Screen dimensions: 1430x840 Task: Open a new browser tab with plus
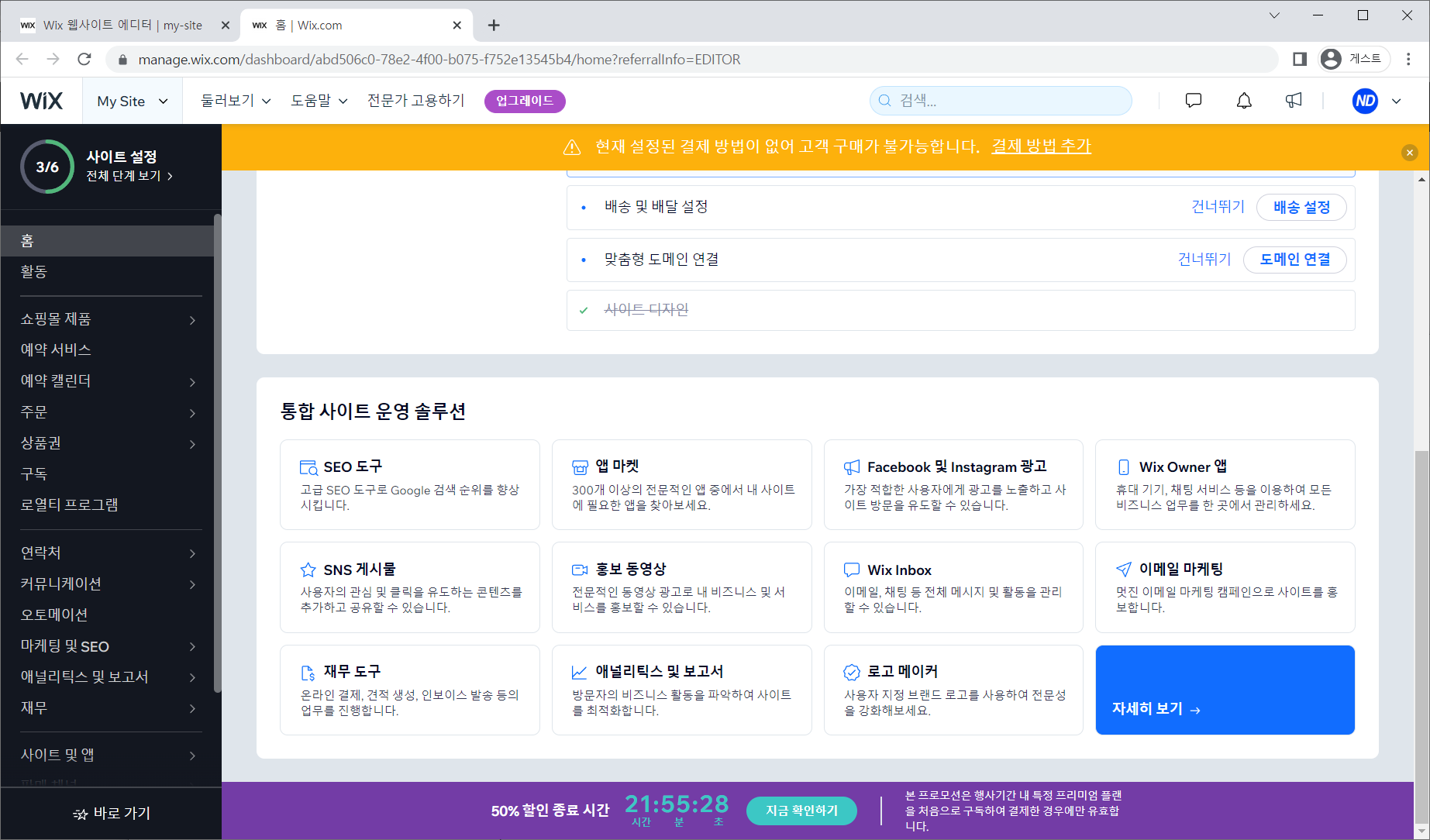(494, 25)
